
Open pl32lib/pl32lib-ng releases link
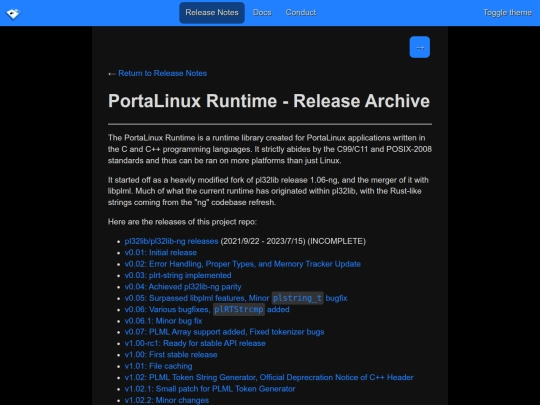click(171, 241)
